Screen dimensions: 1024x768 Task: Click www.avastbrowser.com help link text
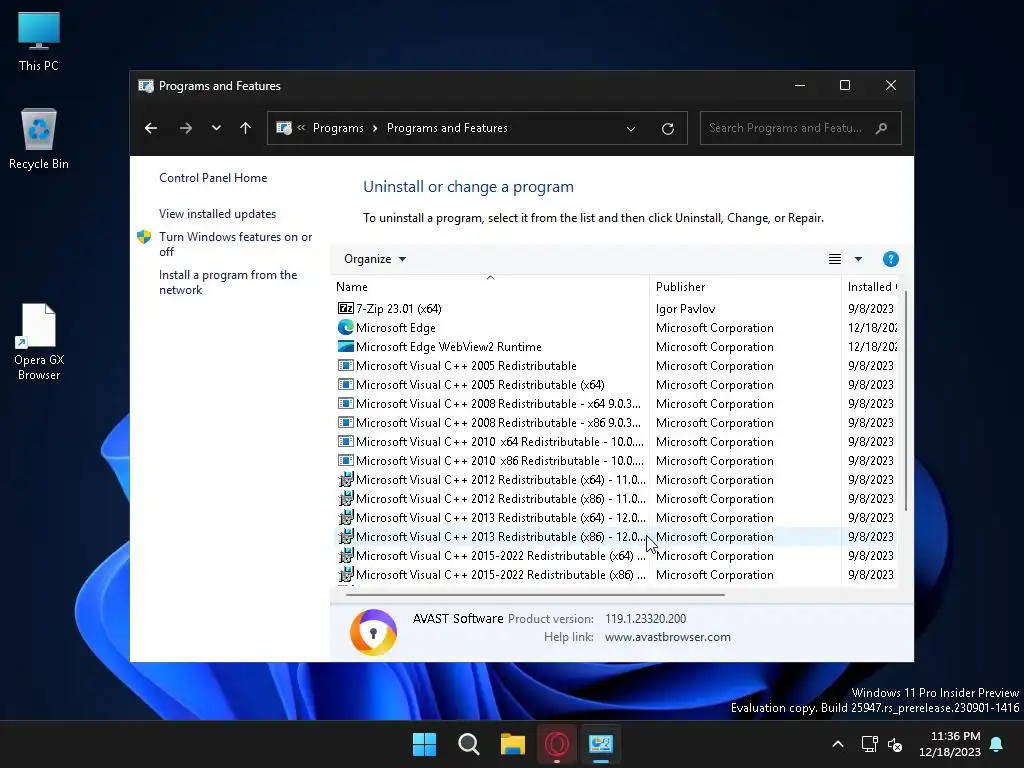point(667,637)
